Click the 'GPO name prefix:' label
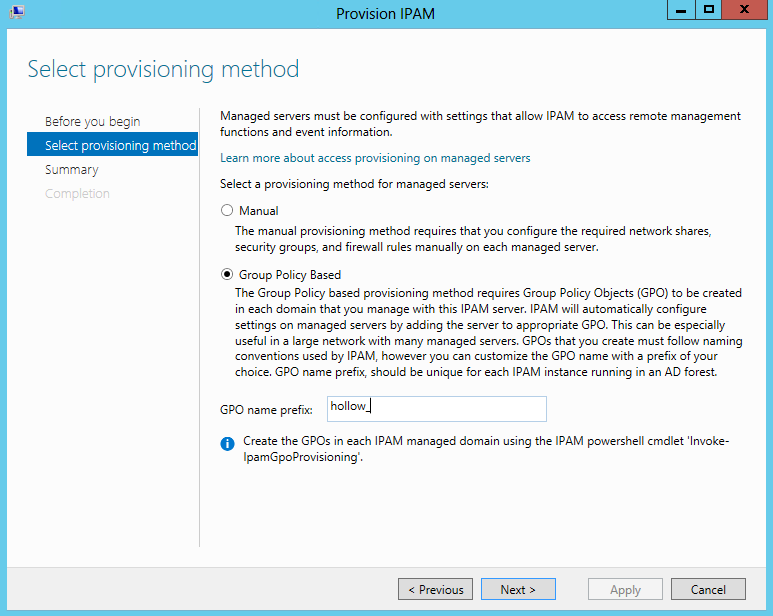The image size is (773, 616). (266, 410)
